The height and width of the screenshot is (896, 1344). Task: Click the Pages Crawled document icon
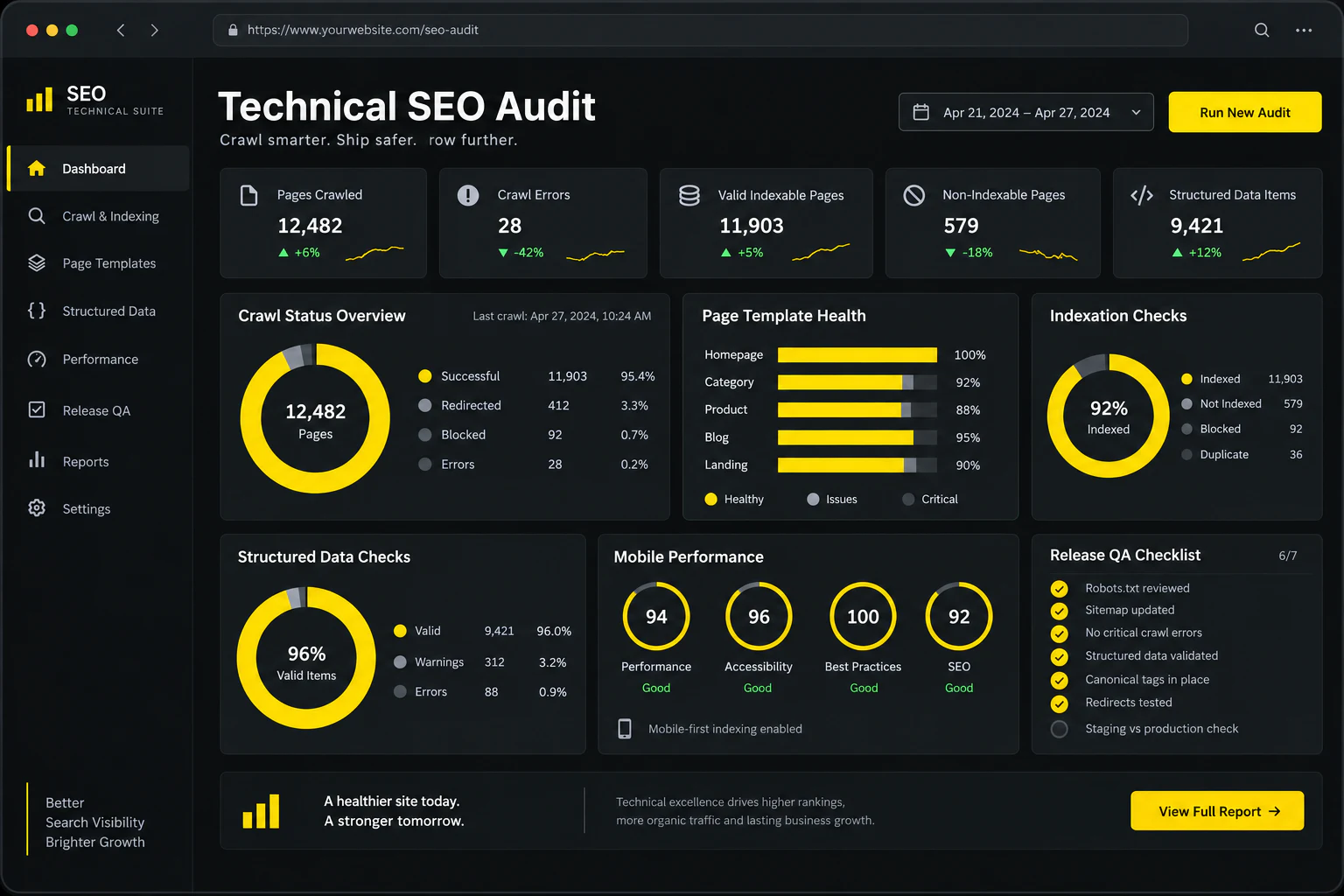click(x=249, y=195)
